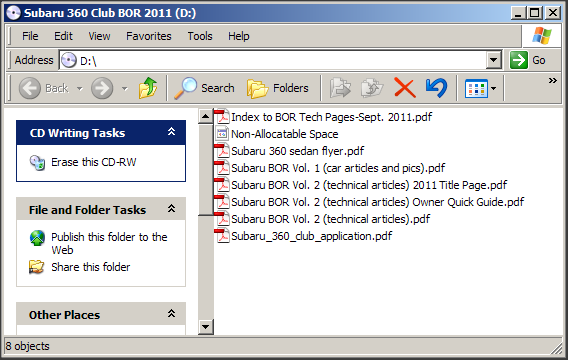Image resolution: width=568 pixels, height=360 pixels.
Task: Click the Share this folder icon
Action: pyautogui.click(x=37, y=267)
